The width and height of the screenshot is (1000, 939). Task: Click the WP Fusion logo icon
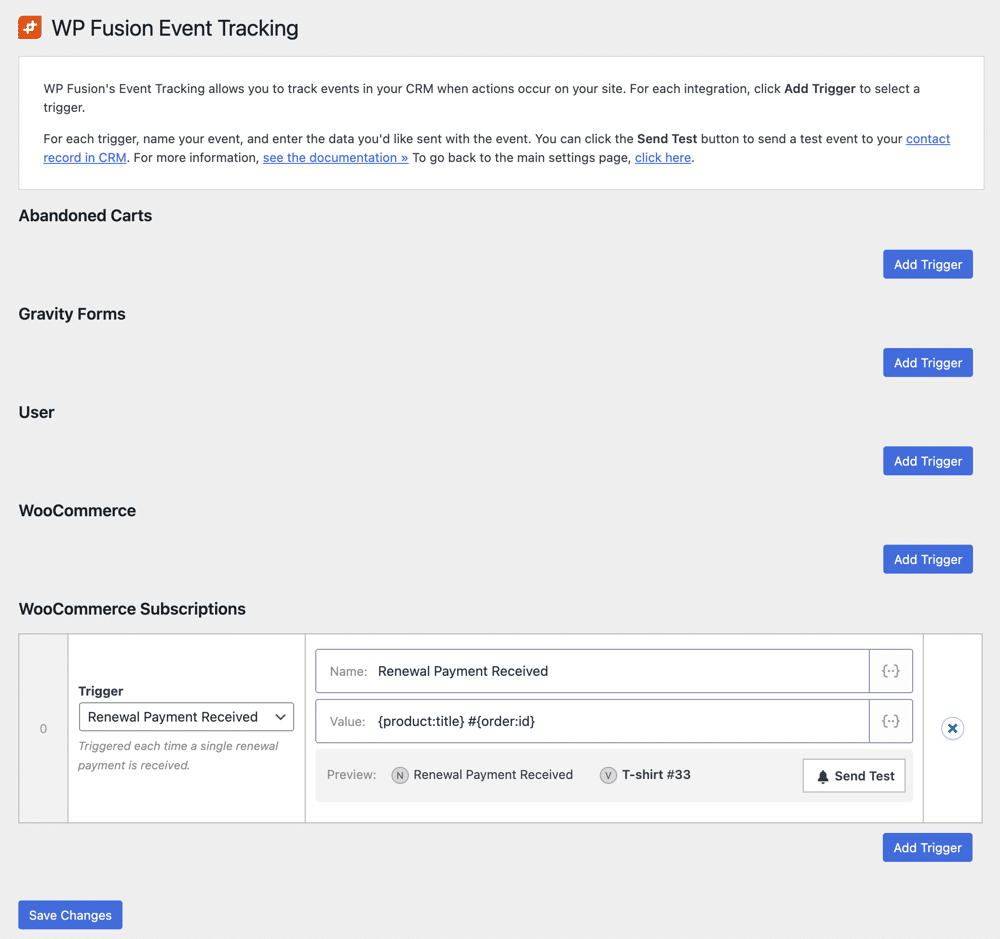[x=30, y=28]
